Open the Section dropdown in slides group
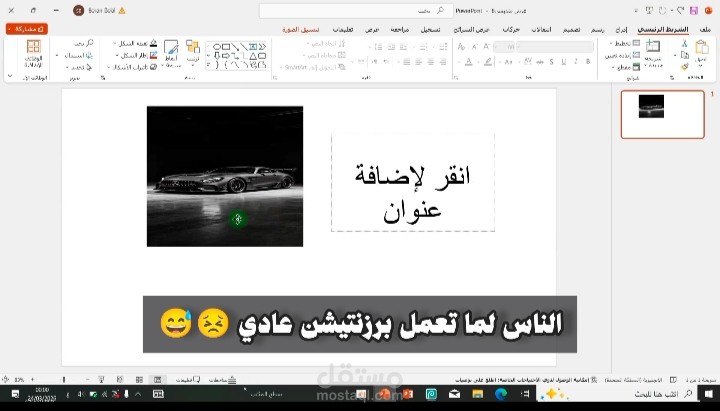Image resolution: width=720 pixels, height=411 pixels. click(627, 67)
